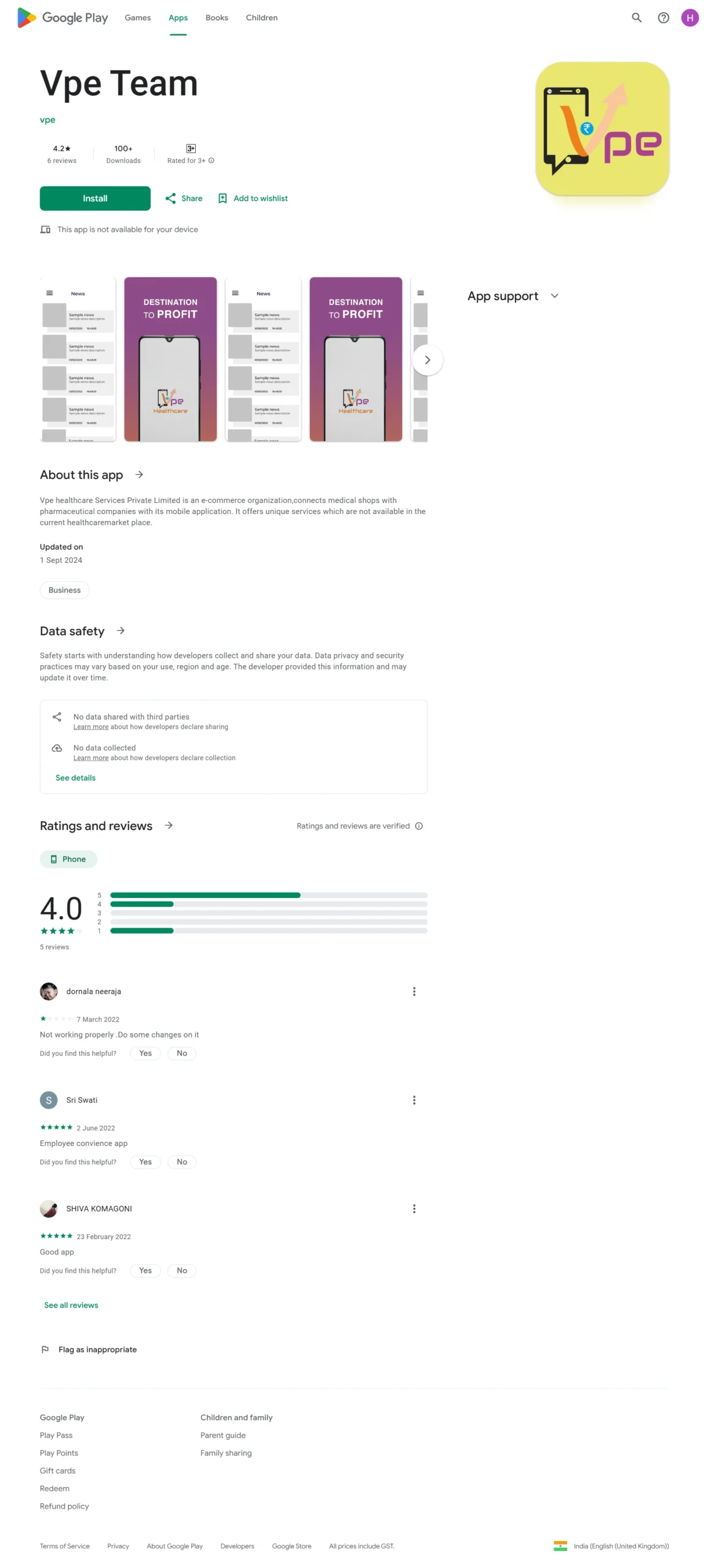Screen dimensions: 709x1568
Task: Mark Sri Swati's review as helpful (Yes)
Action: pos(145,1161)
